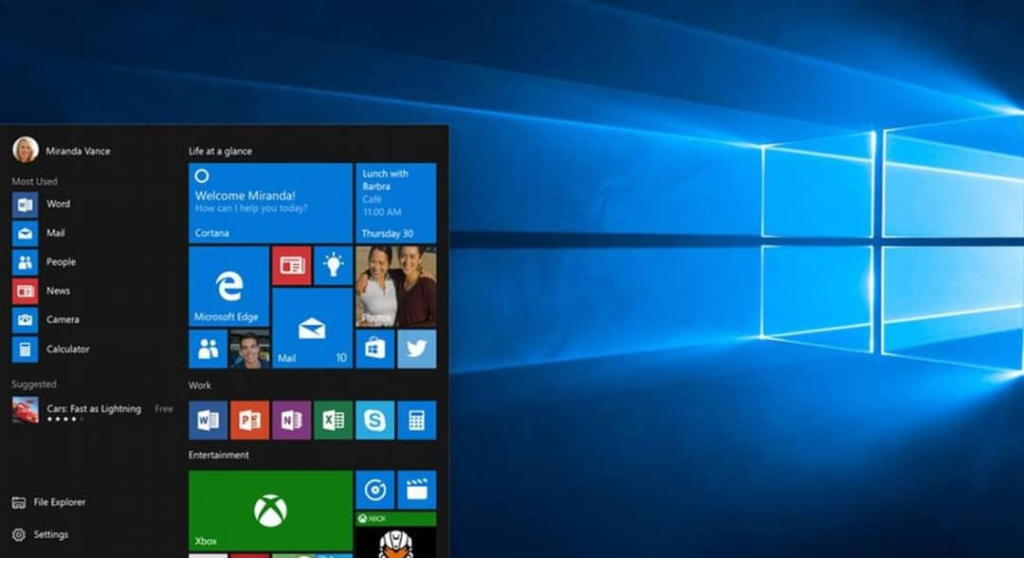Click the "Entertainment" tile group heading
This screenshot has height=576, width=1024.
pyautogui.click(x=219, y=455)
